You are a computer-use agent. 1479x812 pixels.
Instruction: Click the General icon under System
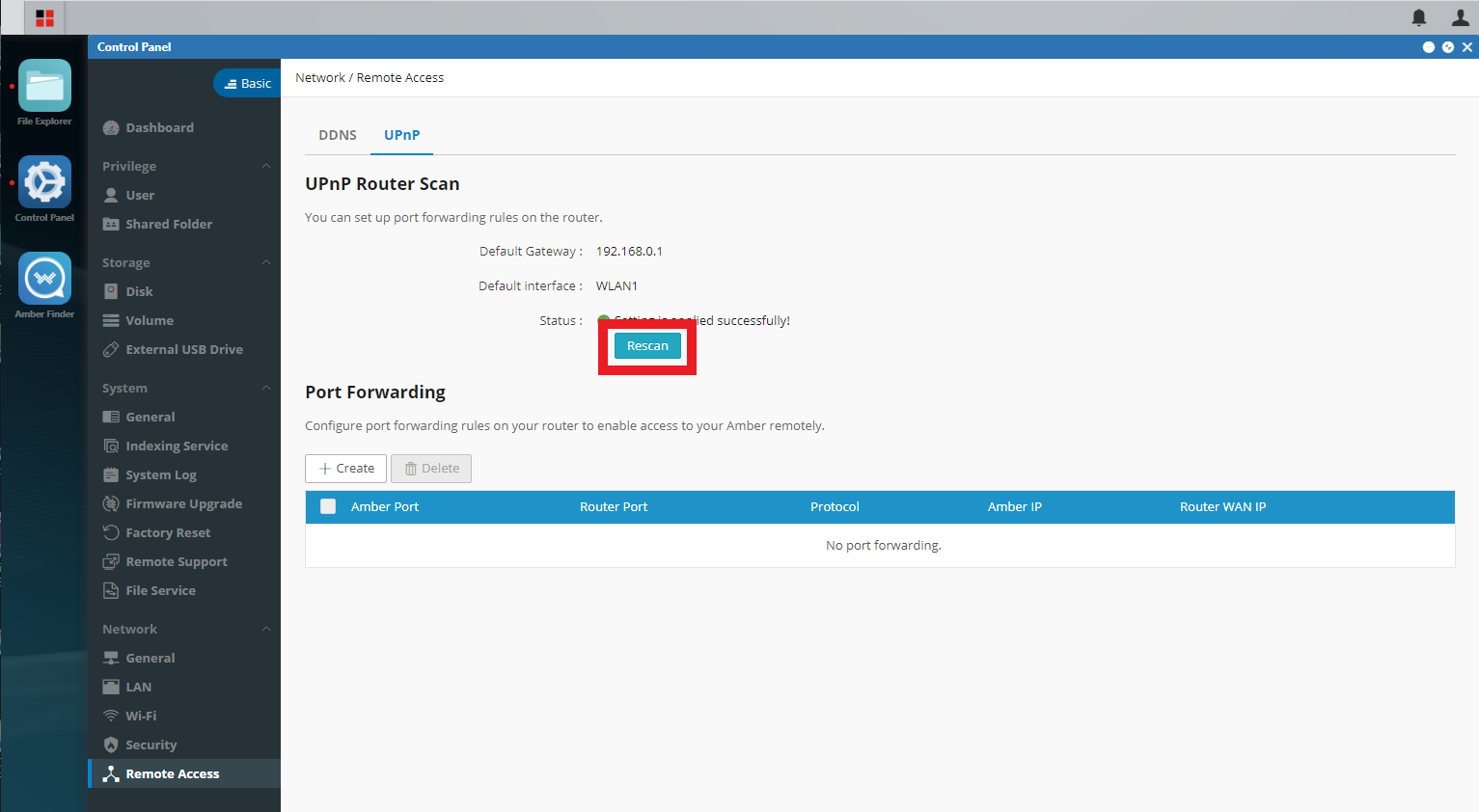pyautogui.click(x=111, y=417)
